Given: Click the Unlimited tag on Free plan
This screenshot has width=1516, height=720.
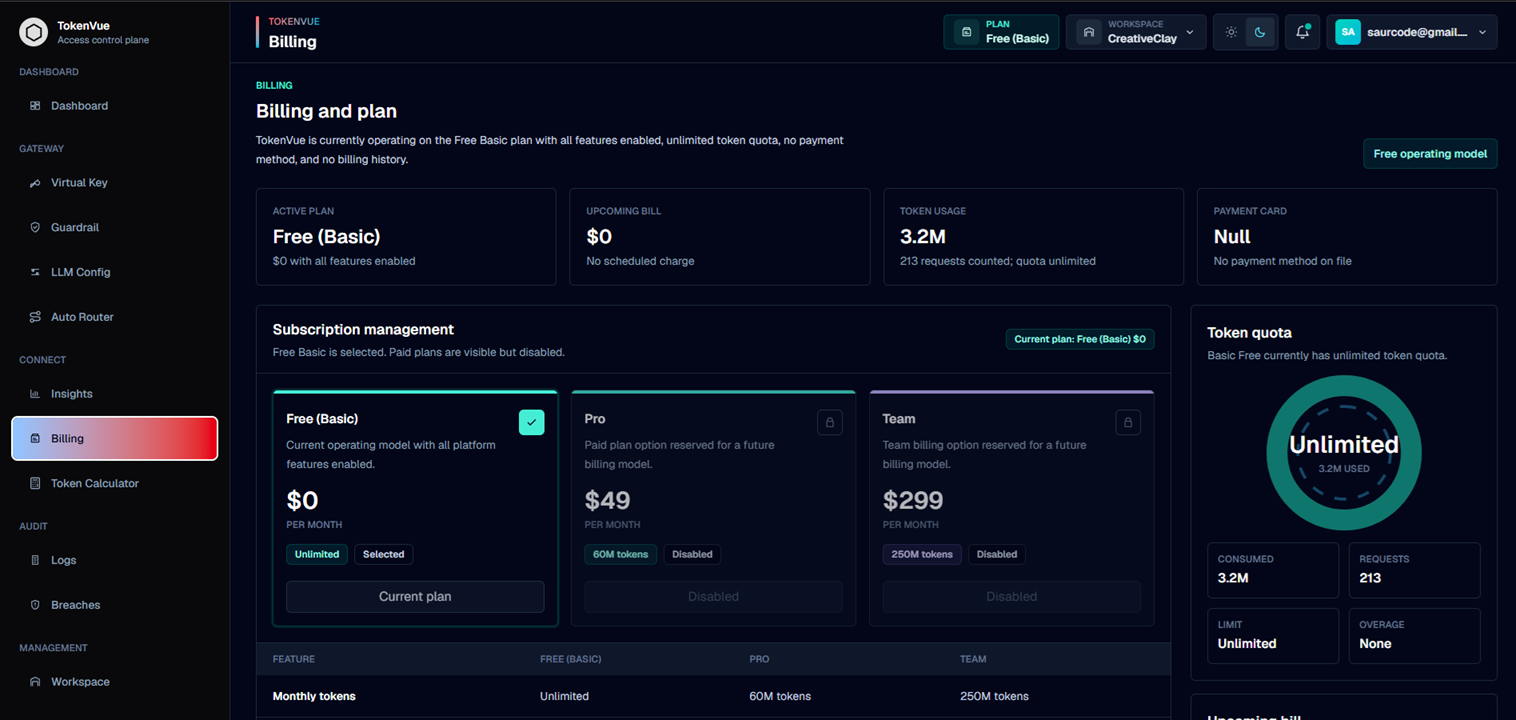Looking at the screenshot, I should tap(317, 554).
